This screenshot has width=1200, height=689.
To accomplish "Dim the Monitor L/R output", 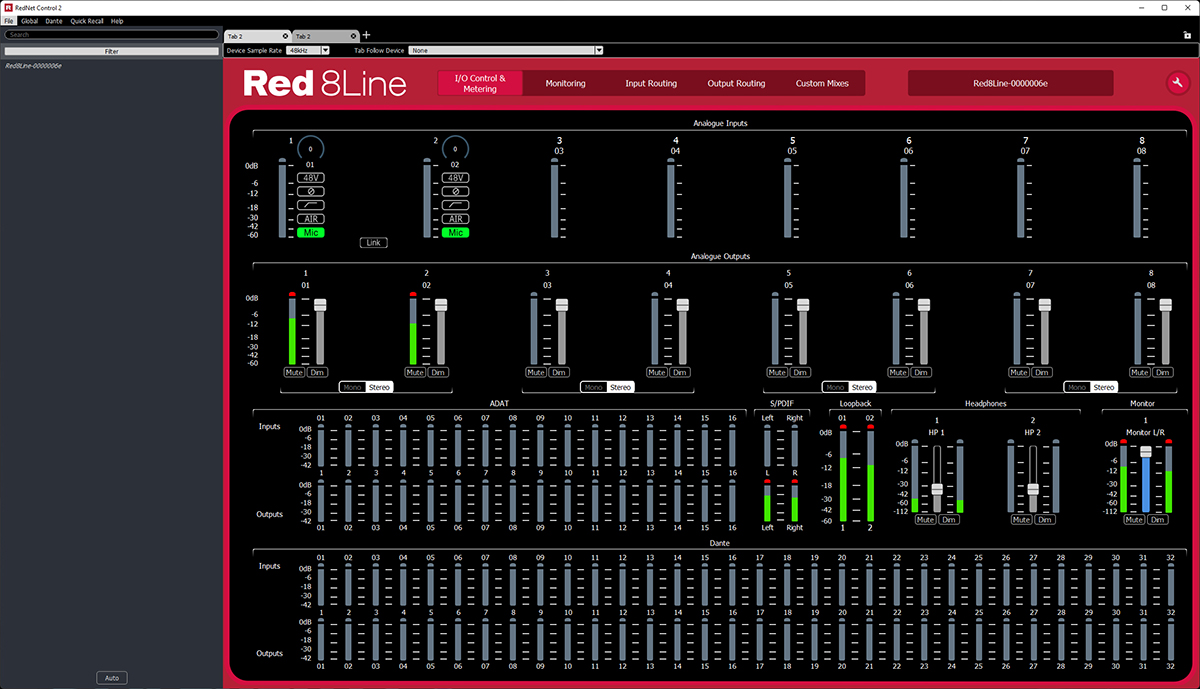I will click(1158, 520).
